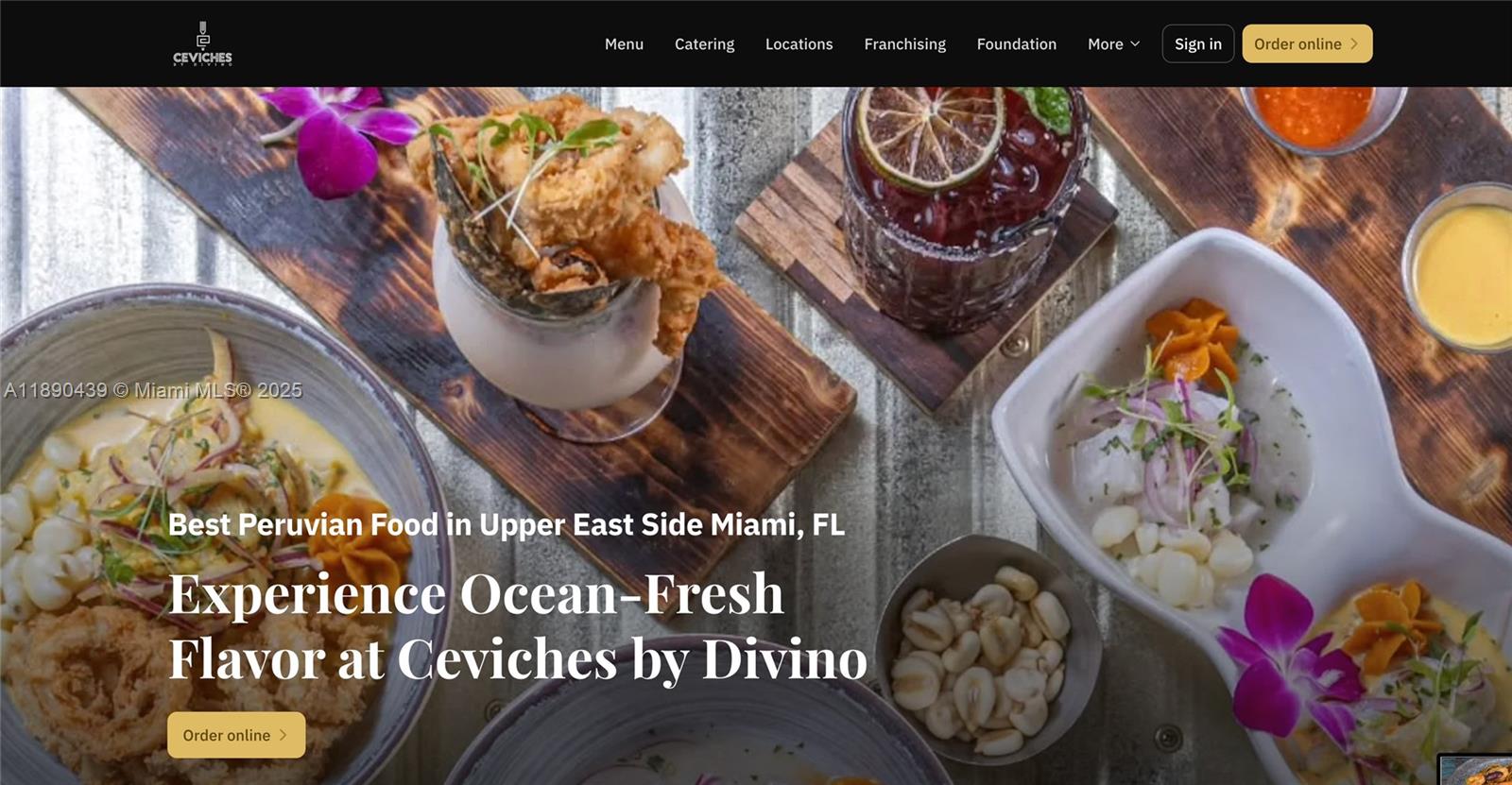
Task: Click Order online in the header
Action: [x=1307, y=43]
